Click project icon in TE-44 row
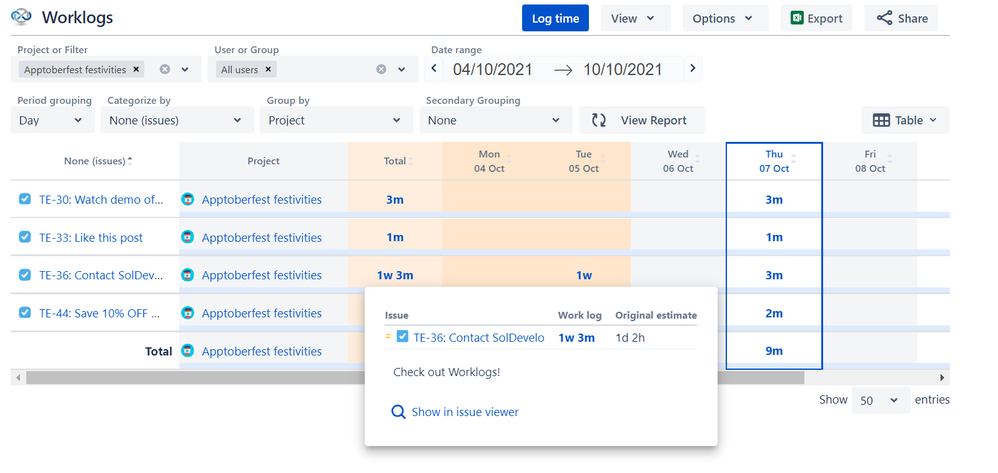This screenshot has height=473, width=998. (x=187, y=313)
